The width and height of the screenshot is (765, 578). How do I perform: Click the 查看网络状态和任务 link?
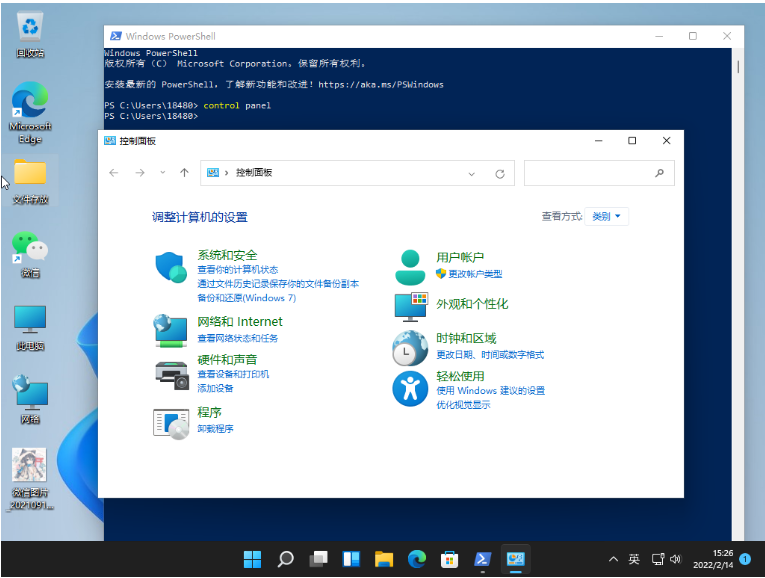click(238, 339)
